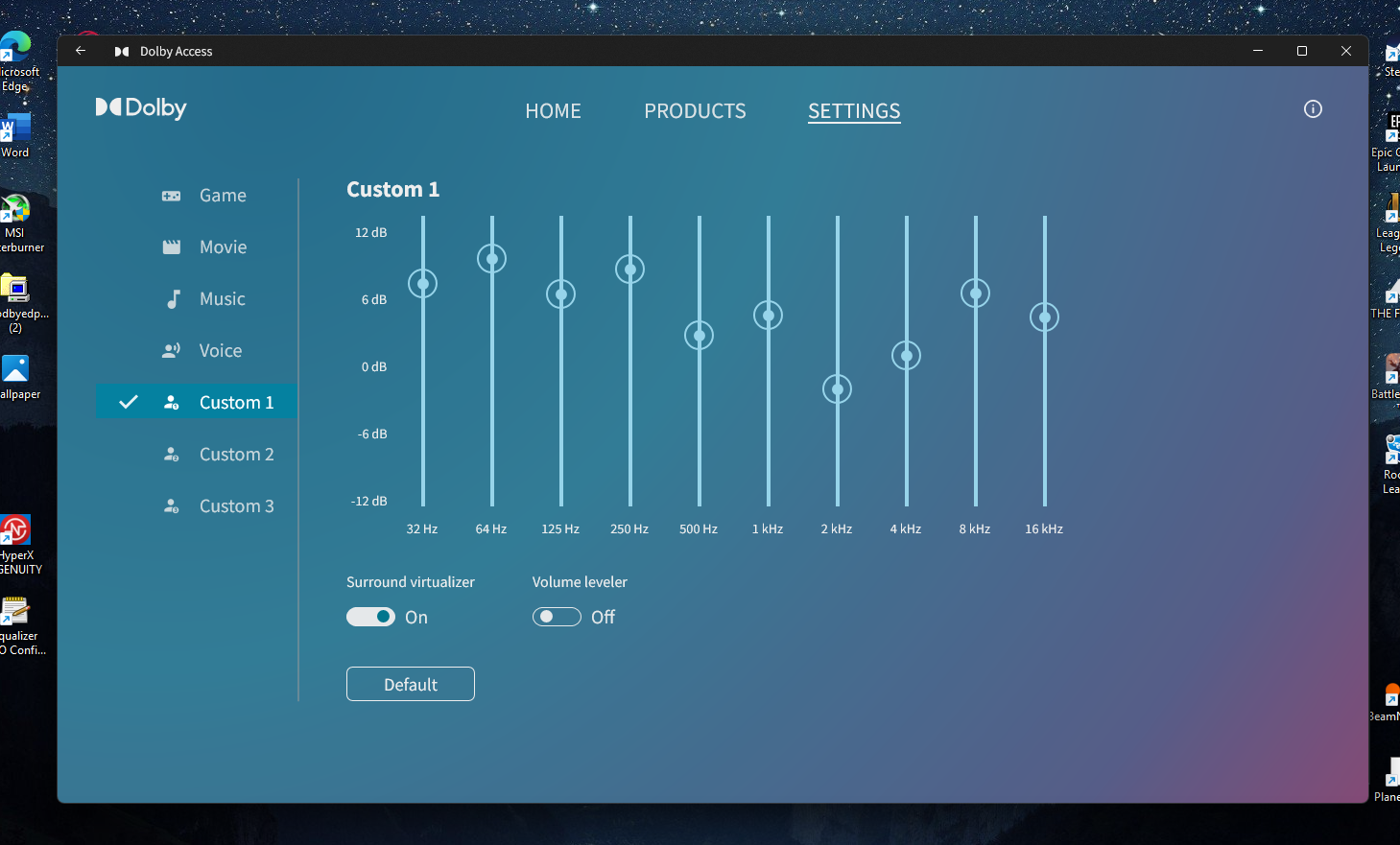Click the Movie clapperboard icon
The width and height of the screenshot is (1400, 845).
pos(172,247)
